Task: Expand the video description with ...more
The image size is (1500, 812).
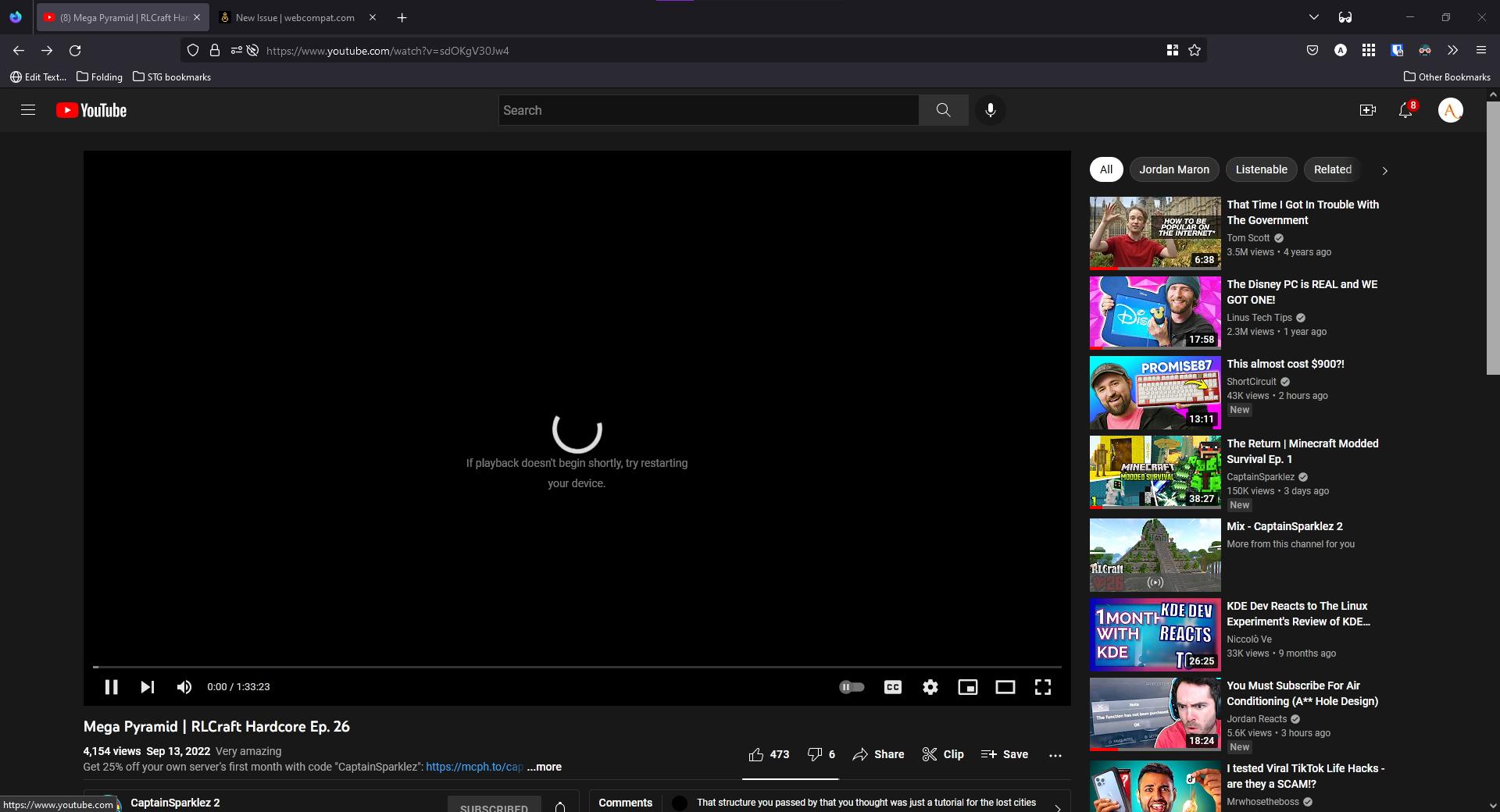Action: (x=544, y=767)
